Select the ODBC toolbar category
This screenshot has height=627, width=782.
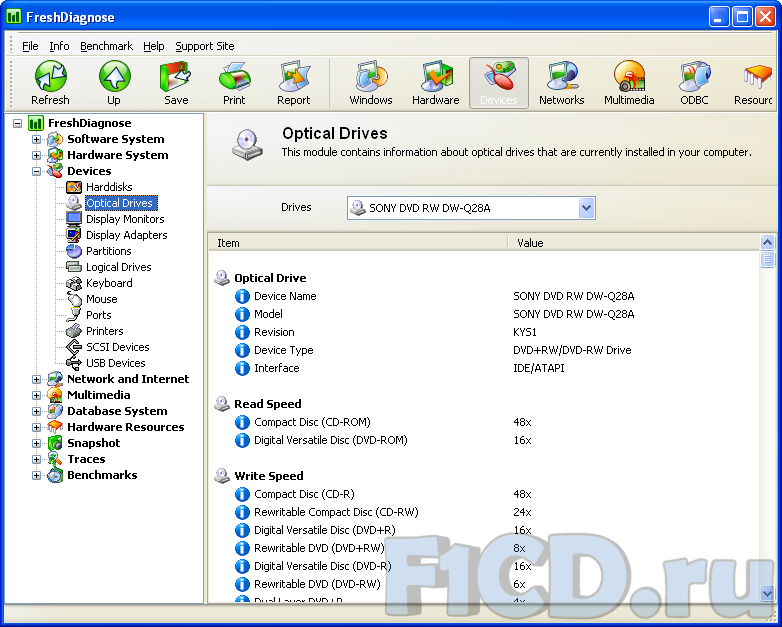[x=694, y=83]
